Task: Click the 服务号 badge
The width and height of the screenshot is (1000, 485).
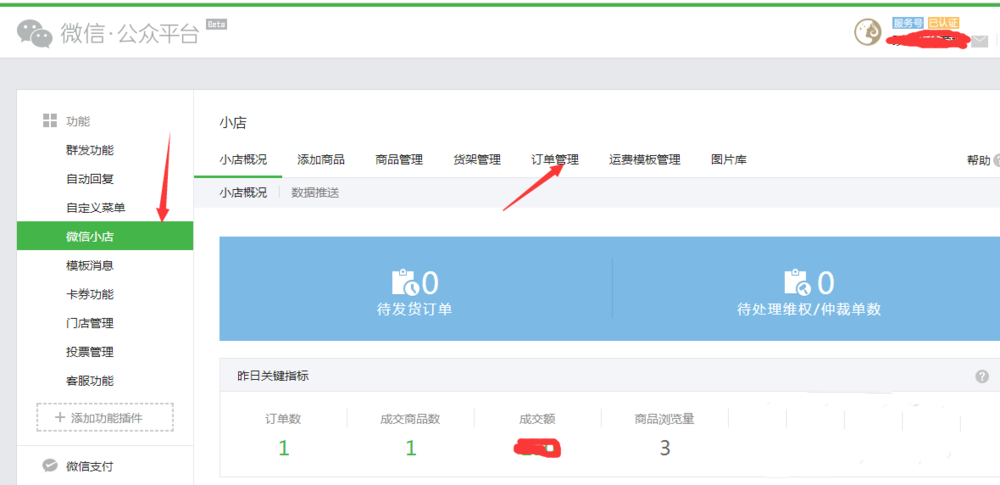Action: (908, 23)
